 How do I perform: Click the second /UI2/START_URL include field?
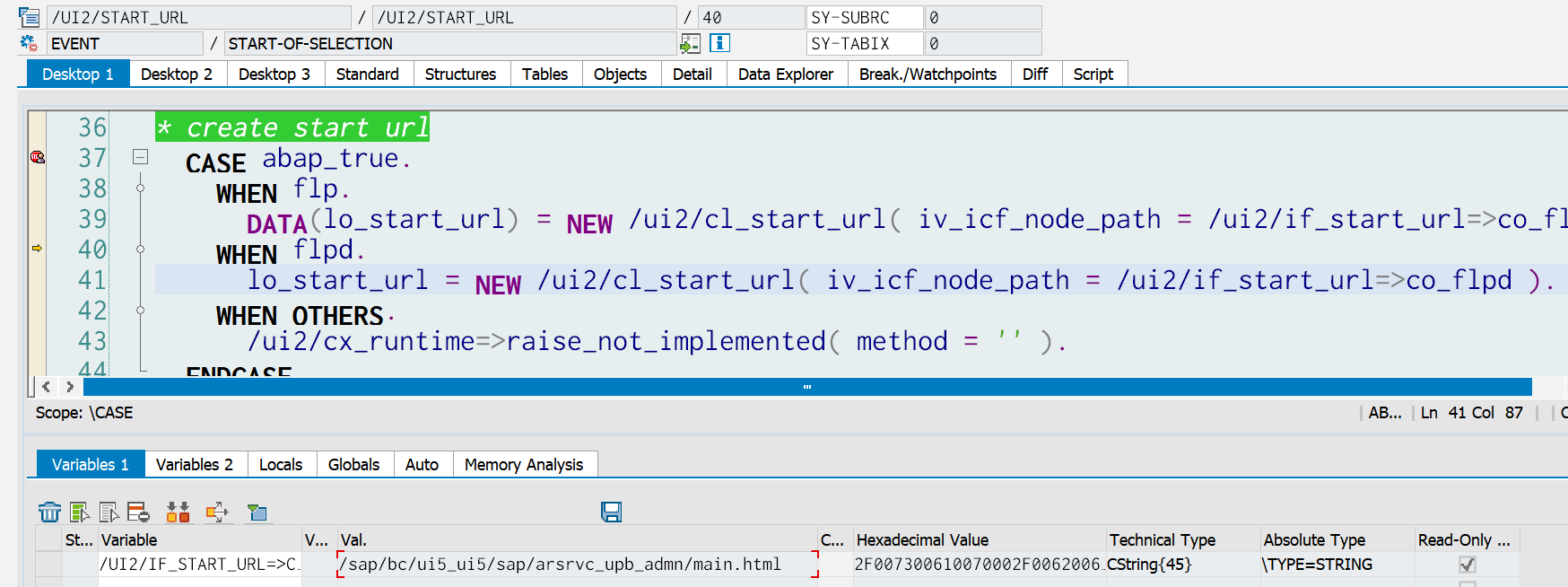tap(524, 17)
